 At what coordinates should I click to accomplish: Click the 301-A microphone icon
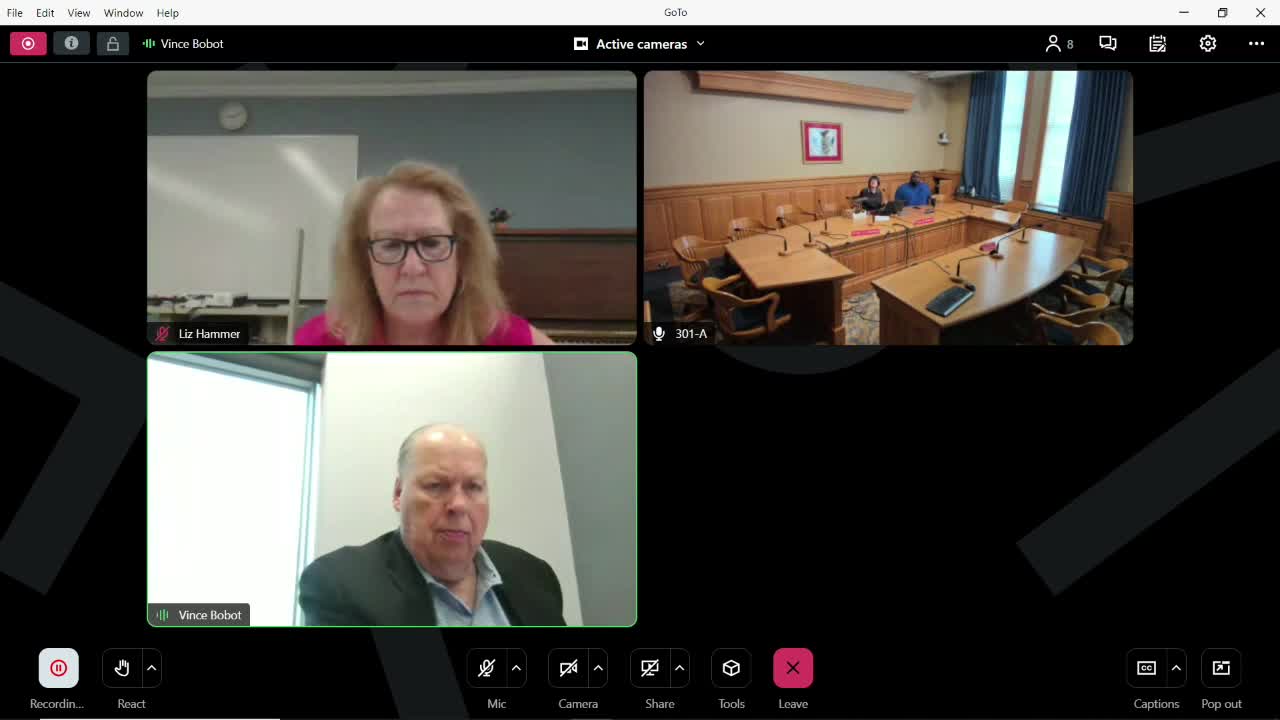tap(659, 334)
